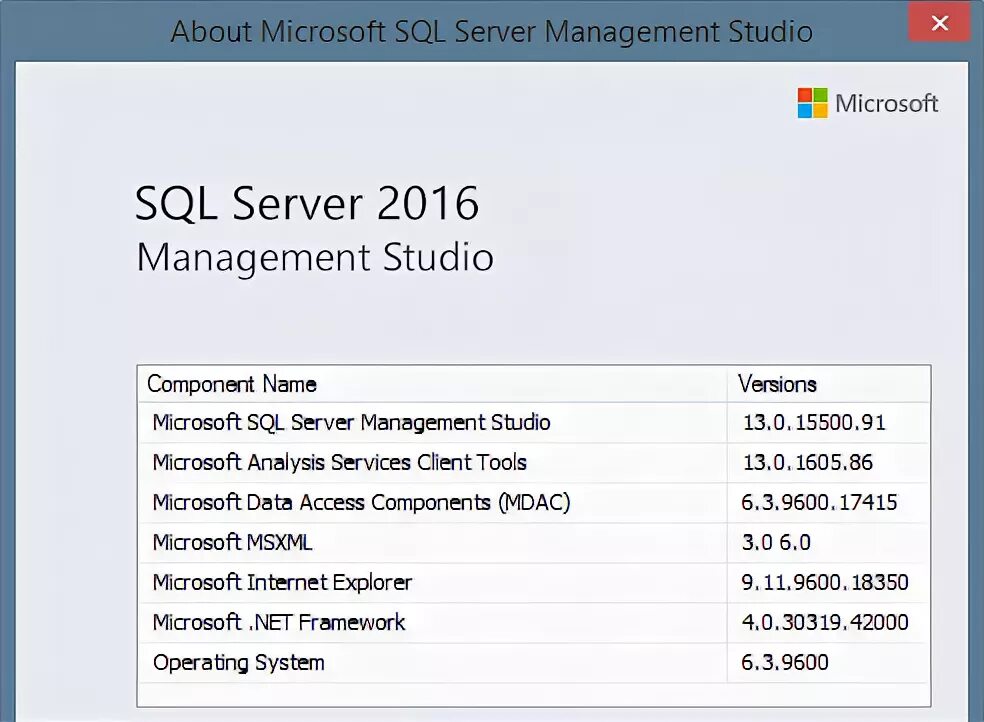Screen dimensions: 984x722
Task: Select the Microsoft .NET Framework row
Action: [x=279, y=622]
